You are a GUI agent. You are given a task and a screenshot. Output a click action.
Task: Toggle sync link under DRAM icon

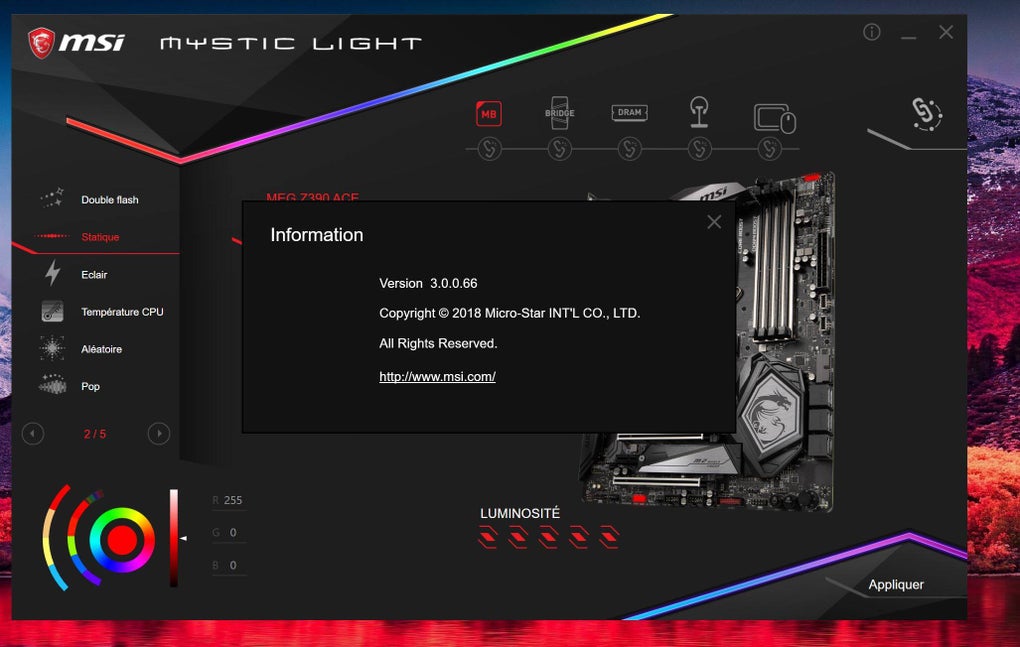[x=629, y=149]
